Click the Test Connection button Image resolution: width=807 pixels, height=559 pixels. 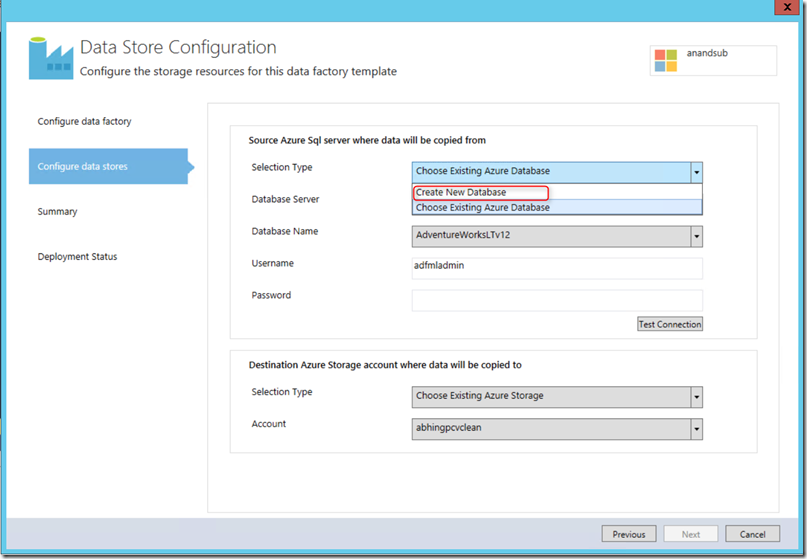pos(670,324)
